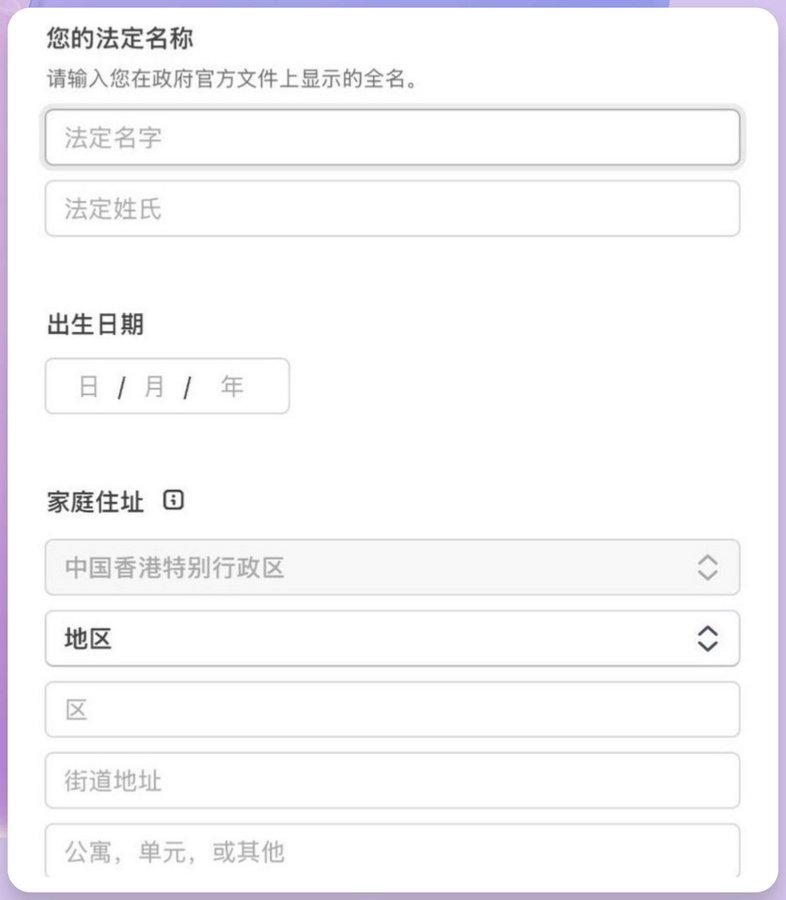This screenshot has width=786, height=900.
Task: Click the chevron on the 地区 dropdown
Action: [706, 638]
